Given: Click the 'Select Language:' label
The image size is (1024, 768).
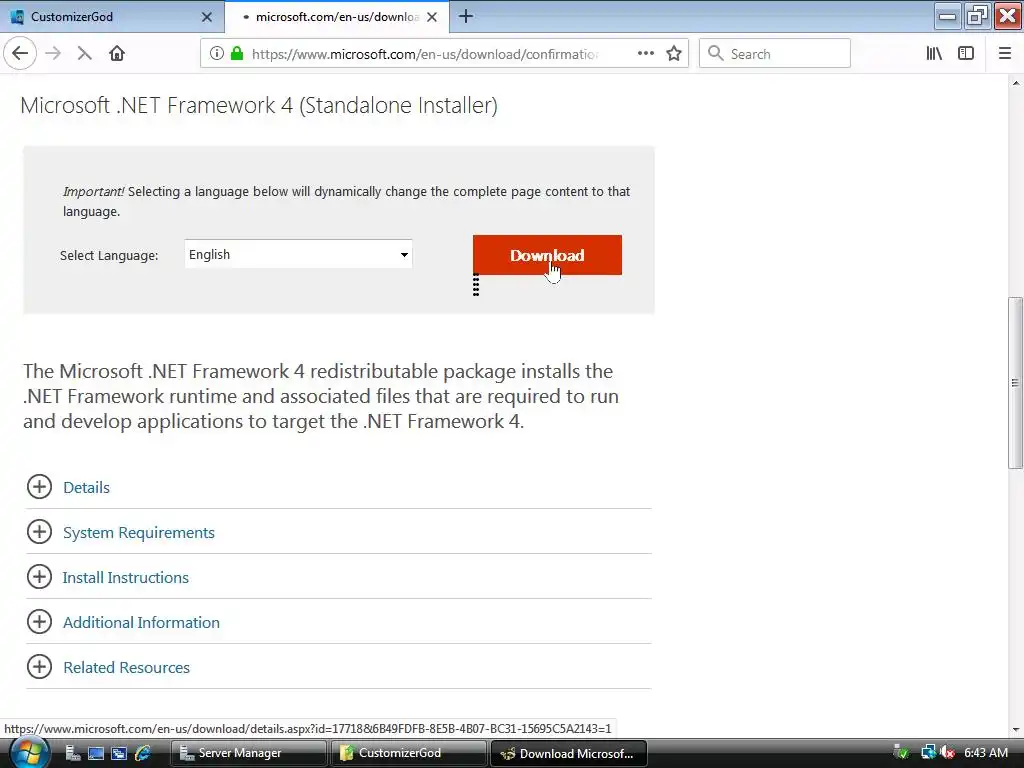Looking at the screenshot, I should pos(109,255).
